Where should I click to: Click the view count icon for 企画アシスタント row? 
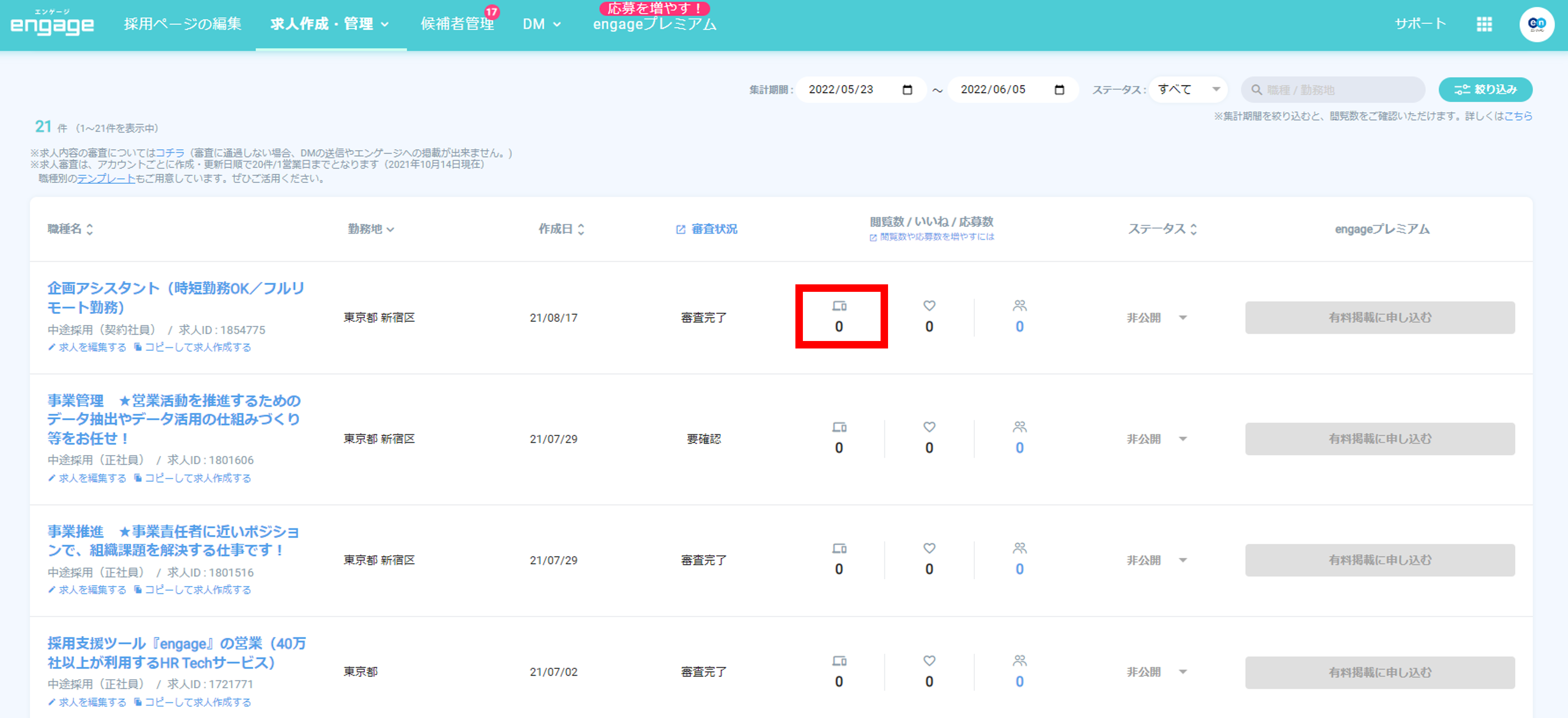pyautogui.click(x=839, y=305)
